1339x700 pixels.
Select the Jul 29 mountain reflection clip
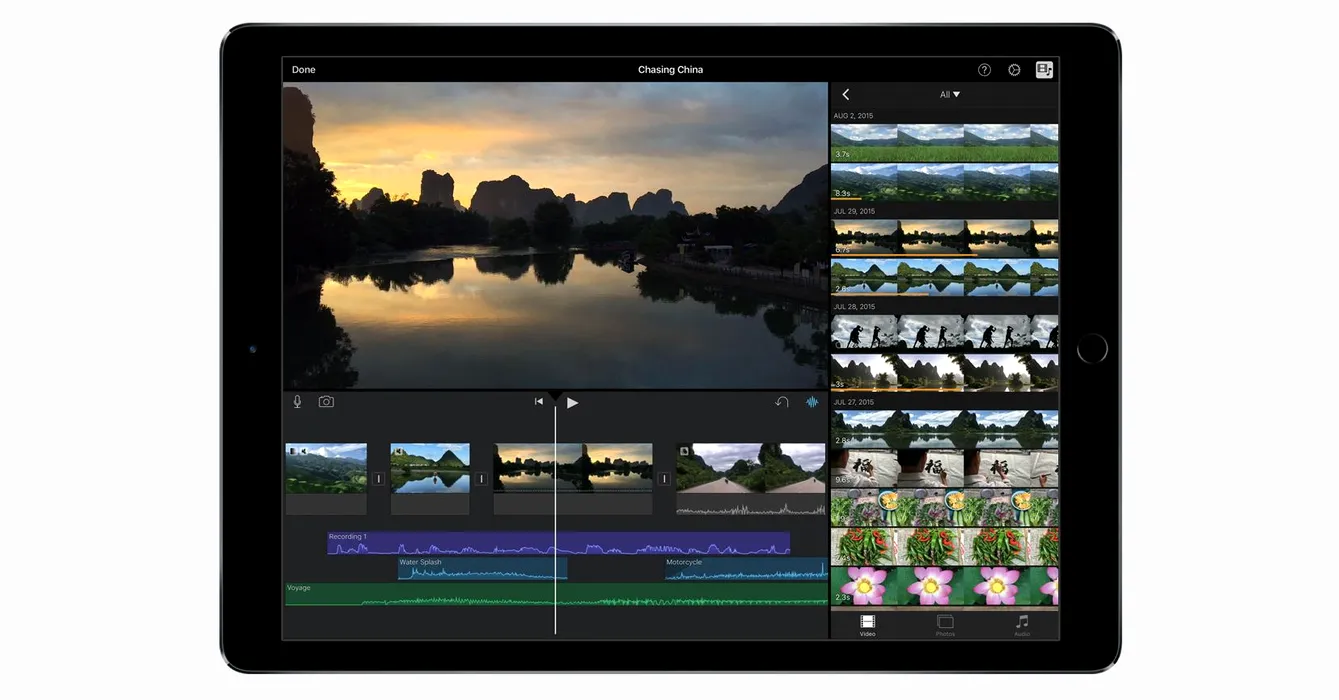944,278
